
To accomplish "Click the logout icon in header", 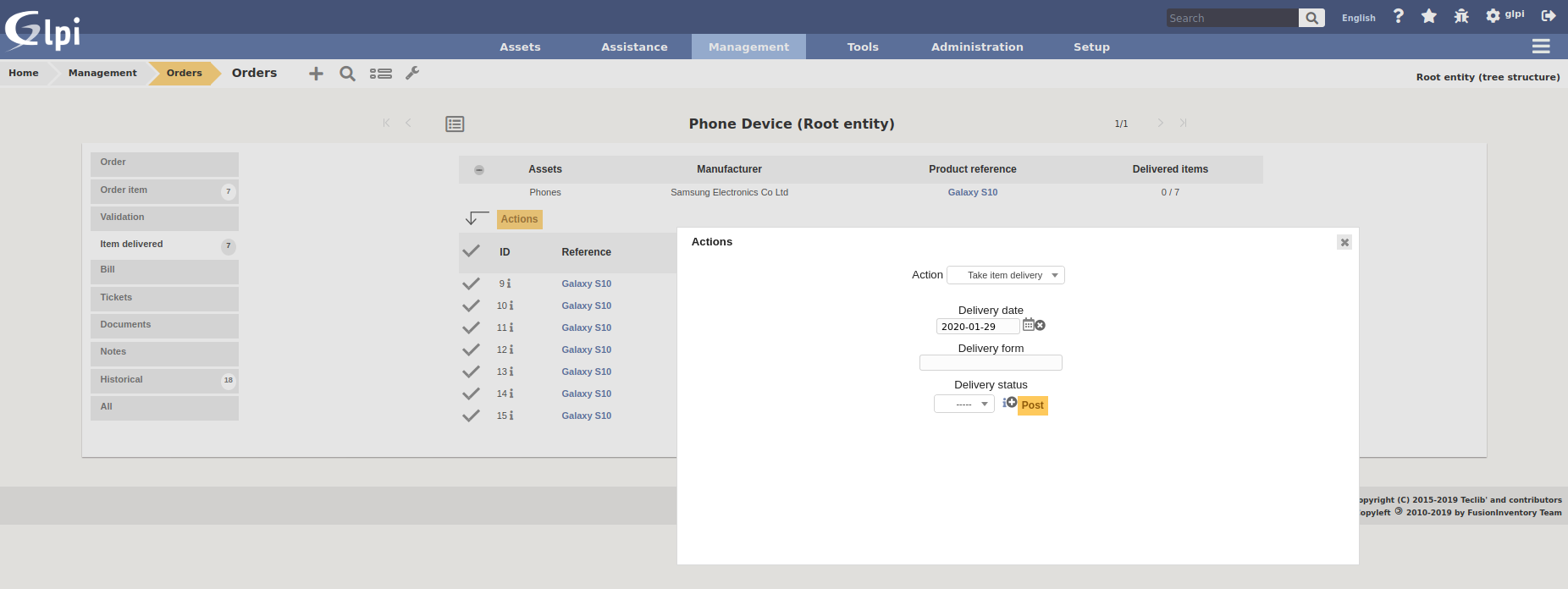I will [1549, 16].
